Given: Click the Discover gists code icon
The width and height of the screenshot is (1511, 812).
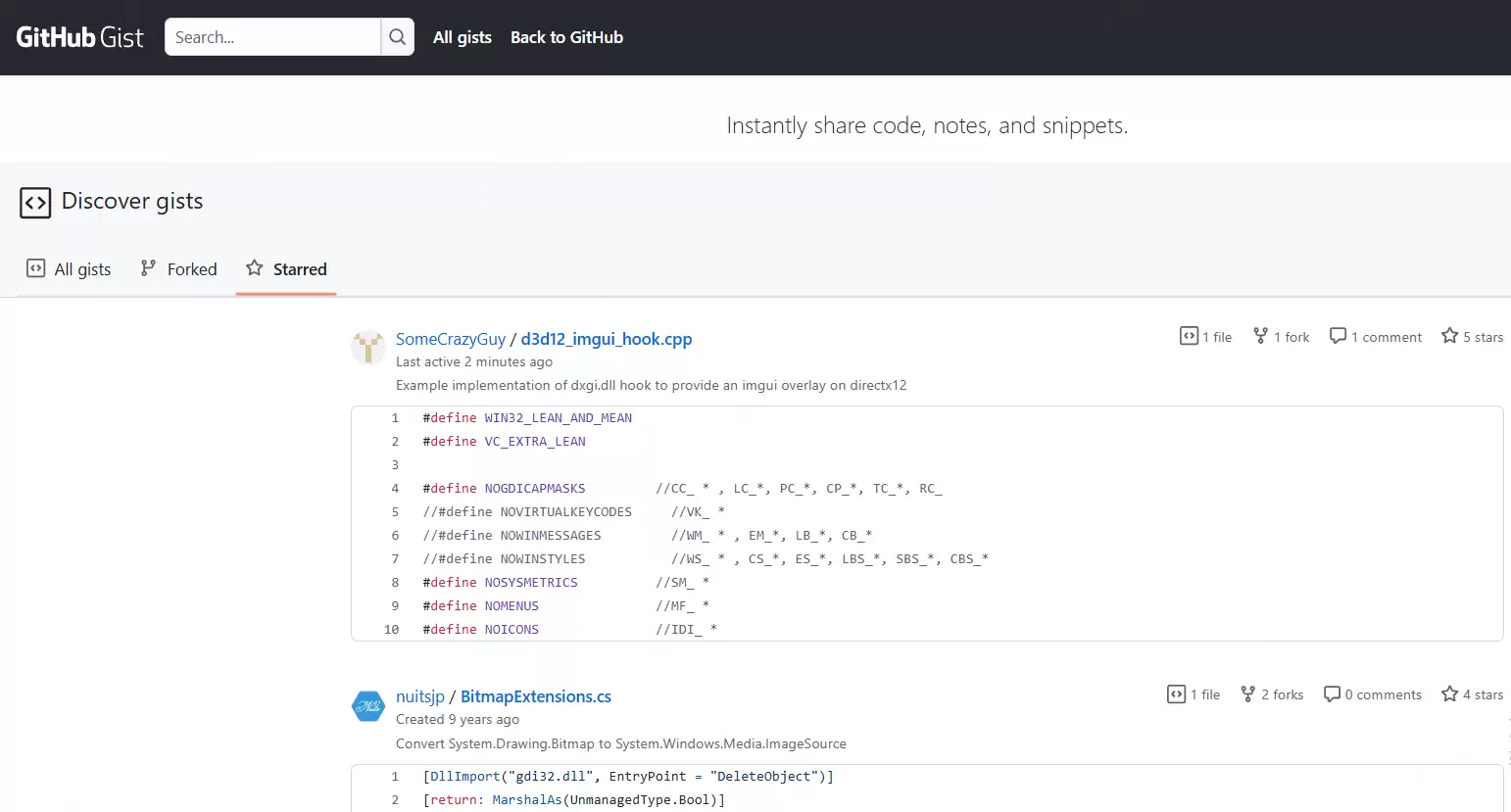Looking at the screenshot, I should pos(35,203).
